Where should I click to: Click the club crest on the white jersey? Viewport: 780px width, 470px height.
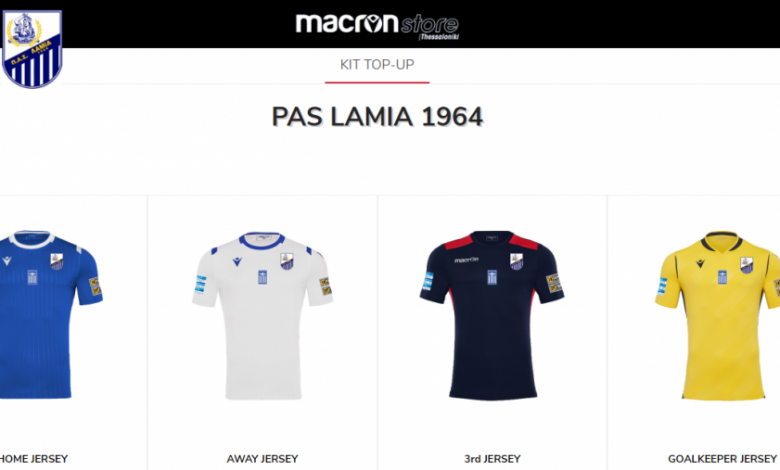pos(287,261)
